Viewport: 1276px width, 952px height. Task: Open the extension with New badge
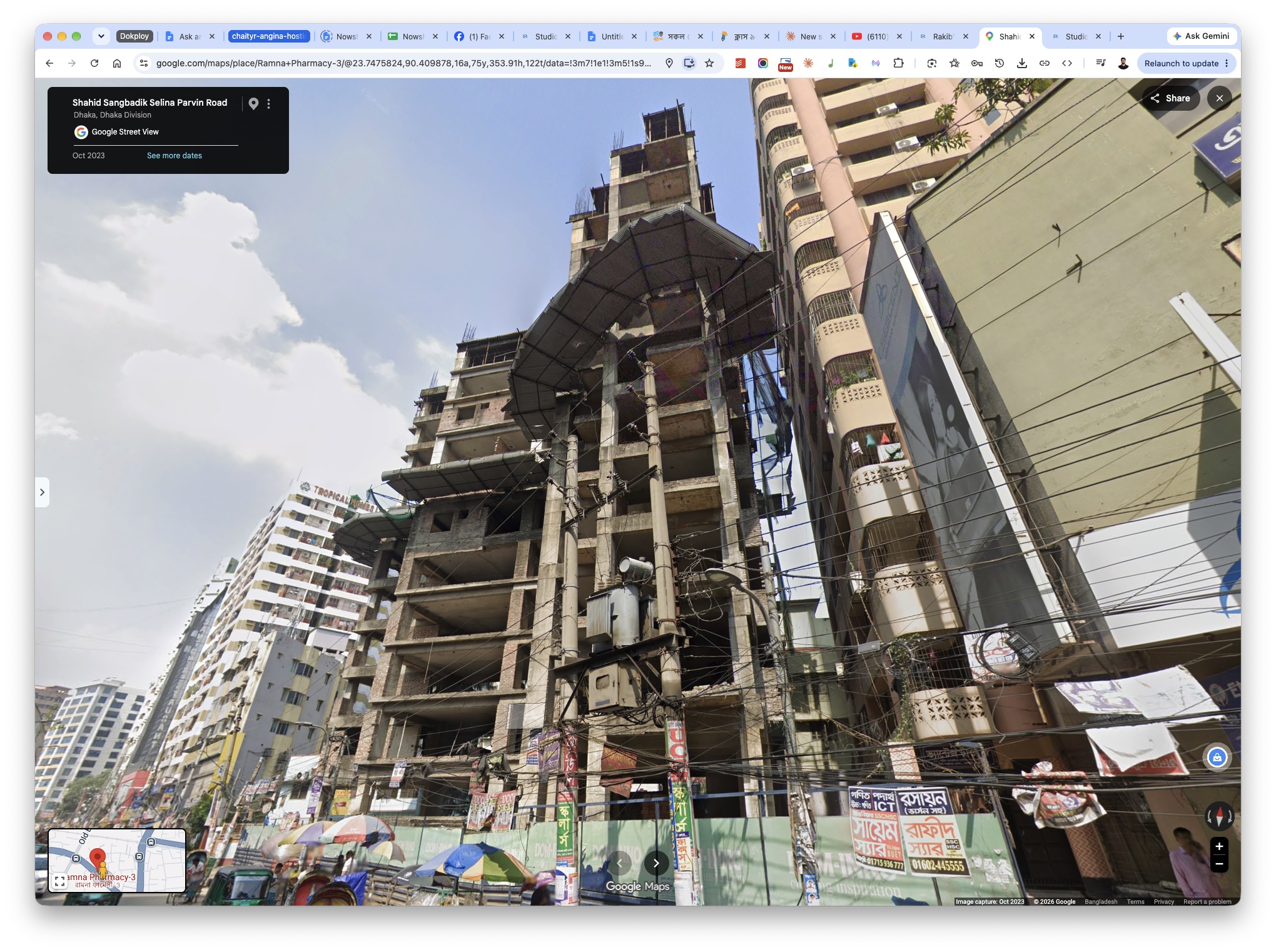point(786,64)
